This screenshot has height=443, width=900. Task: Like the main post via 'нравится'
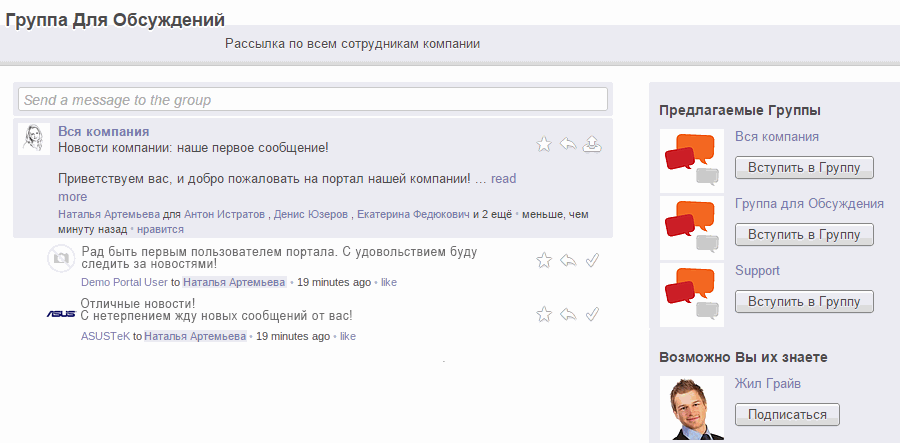[161, 230]
